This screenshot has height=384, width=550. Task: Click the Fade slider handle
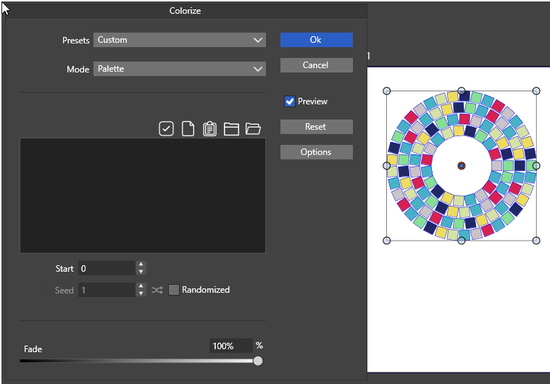(258, 361)
